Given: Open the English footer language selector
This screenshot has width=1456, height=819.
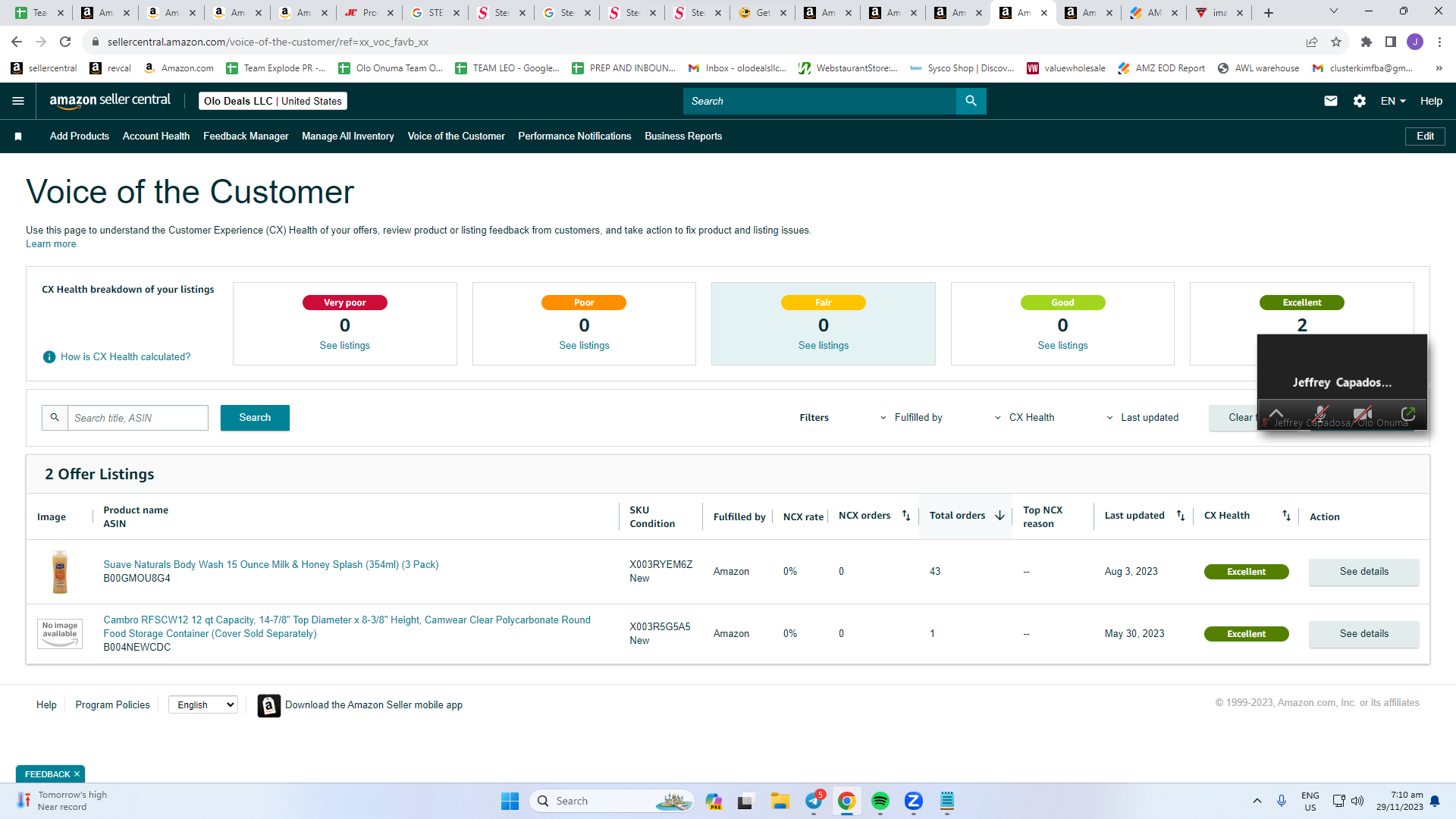Looking at the screenshot, I should (203, 705).
